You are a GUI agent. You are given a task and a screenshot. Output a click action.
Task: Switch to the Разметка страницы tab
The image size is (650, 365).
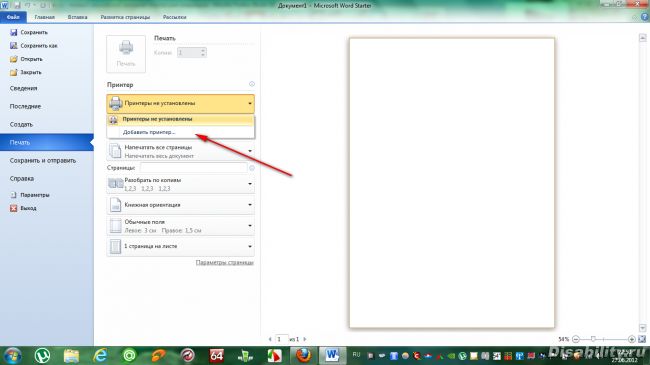pos(125,17)
